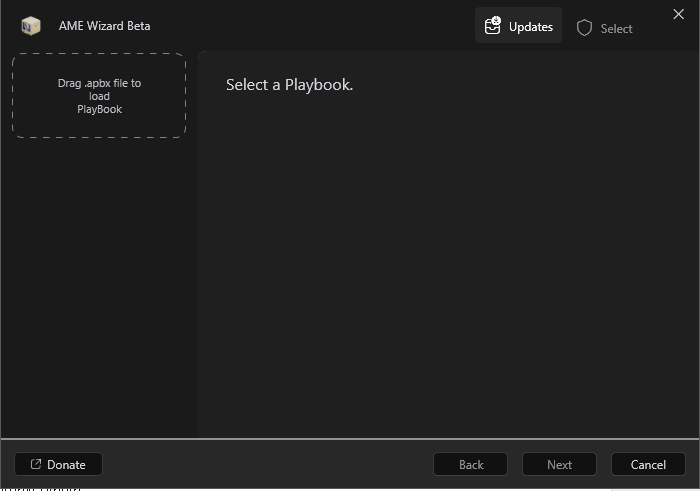The height and width of the screenshot is (491, 700).
Task: Click the AME Wizard box logo icon
Action: (x=30, y=26)
